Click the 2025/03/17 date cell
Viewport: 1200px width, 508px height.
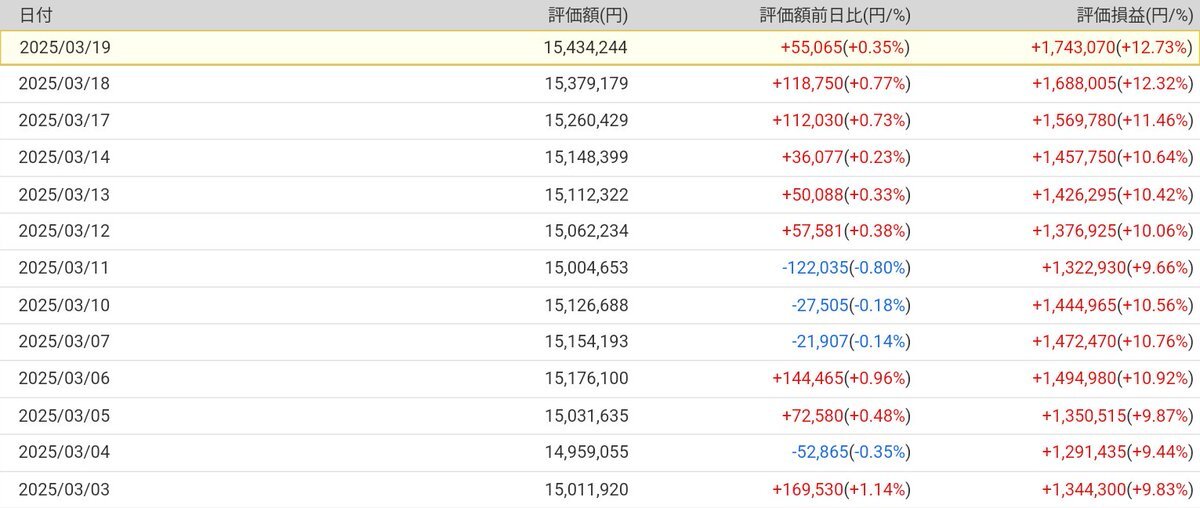point(64,120)
